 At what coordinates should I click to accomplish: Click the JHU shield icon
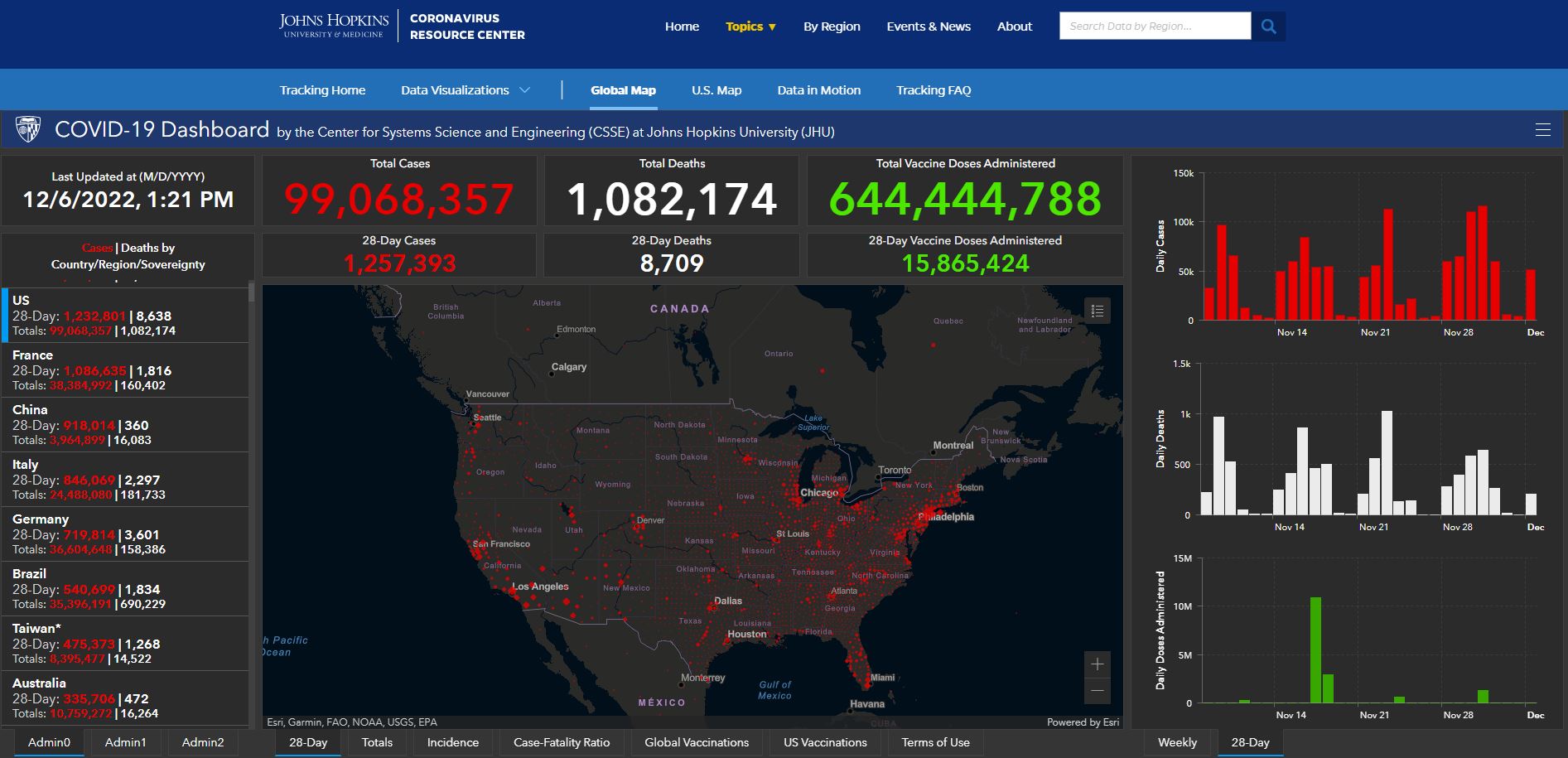28,130
